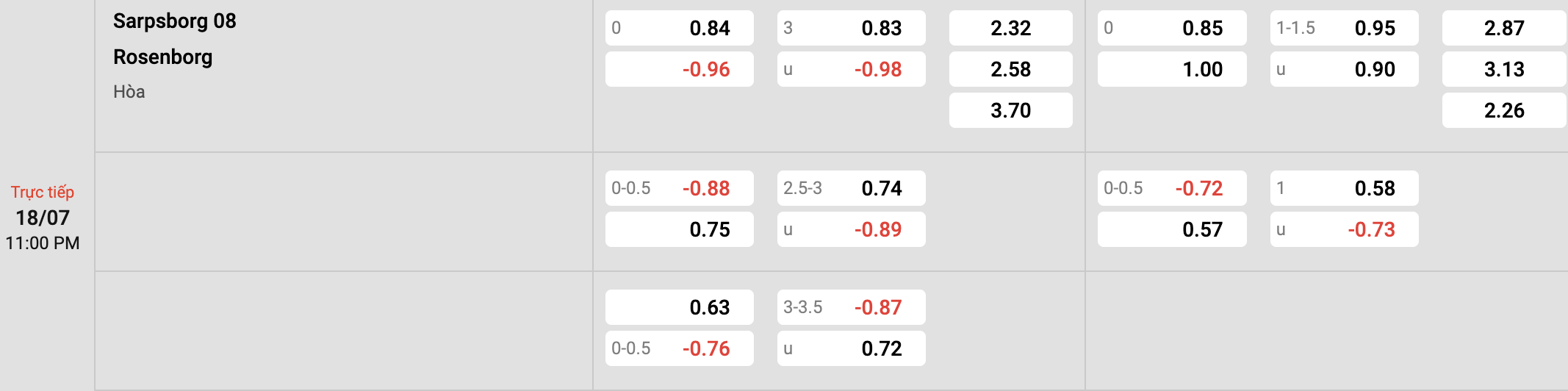Pick over 2.5-3 goals at 0.74
This screenshot has height=391, width=1568.
(852, 188)
